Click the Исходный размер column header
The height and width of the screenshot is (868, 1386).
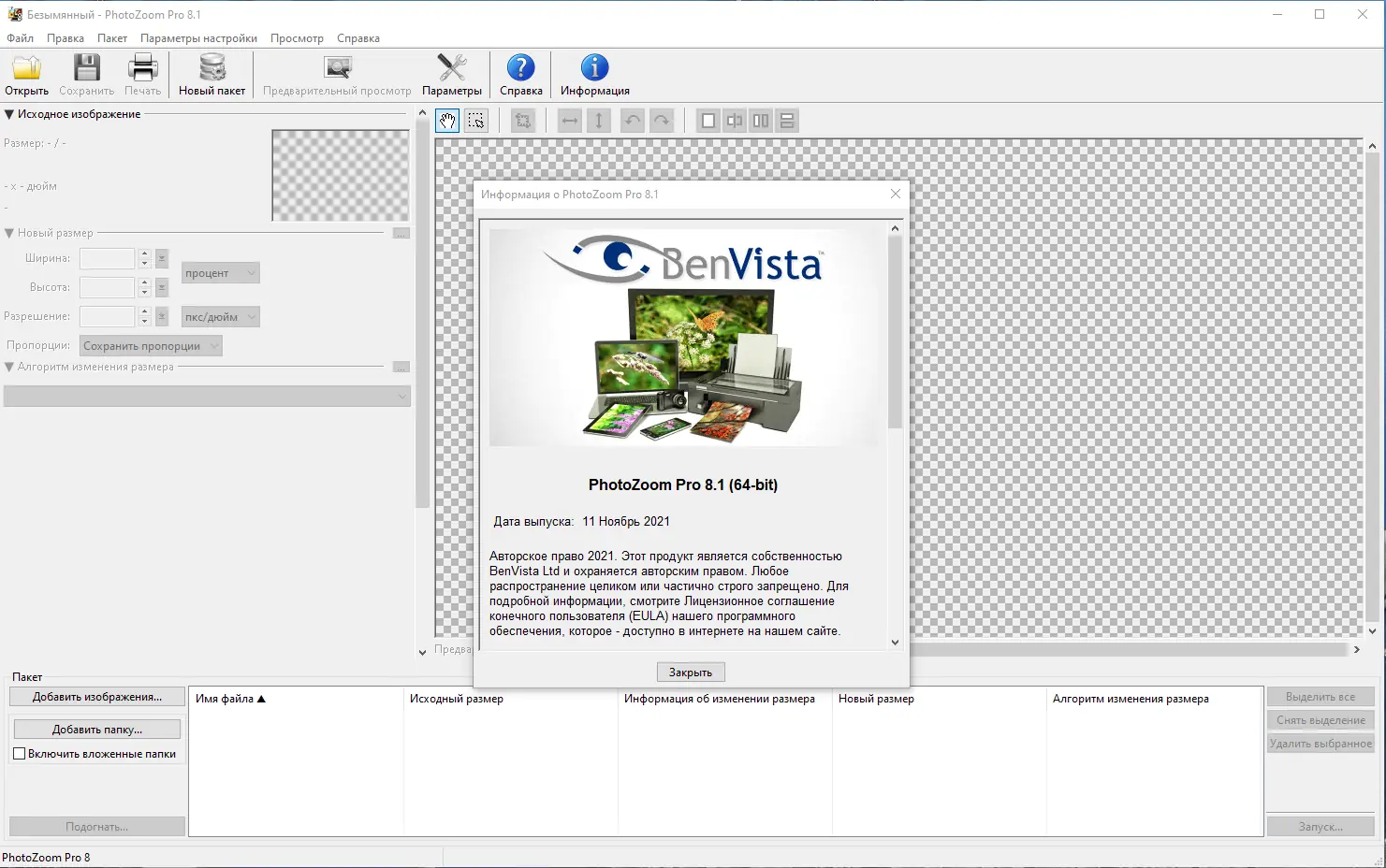tap(510, 699)
